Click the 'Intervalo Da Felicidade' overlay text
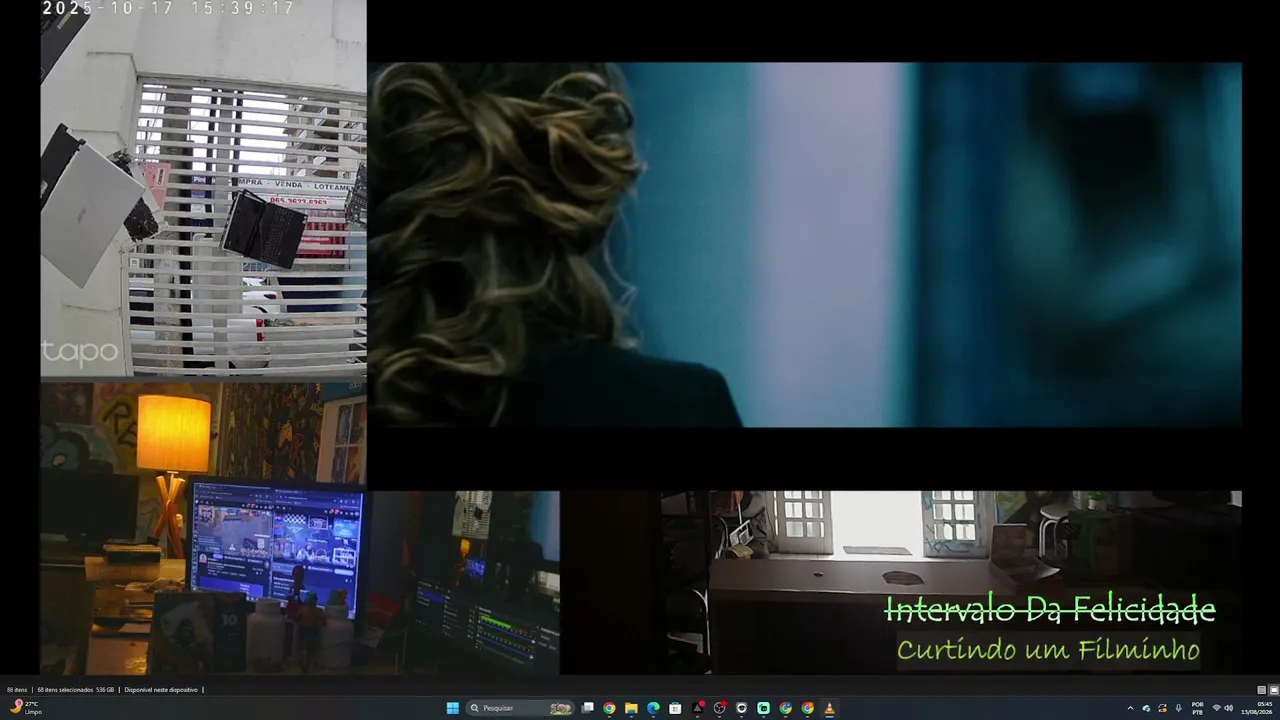Image resolution: width=1280 pixels, height=720 pixels. [x=1050, y=609]
